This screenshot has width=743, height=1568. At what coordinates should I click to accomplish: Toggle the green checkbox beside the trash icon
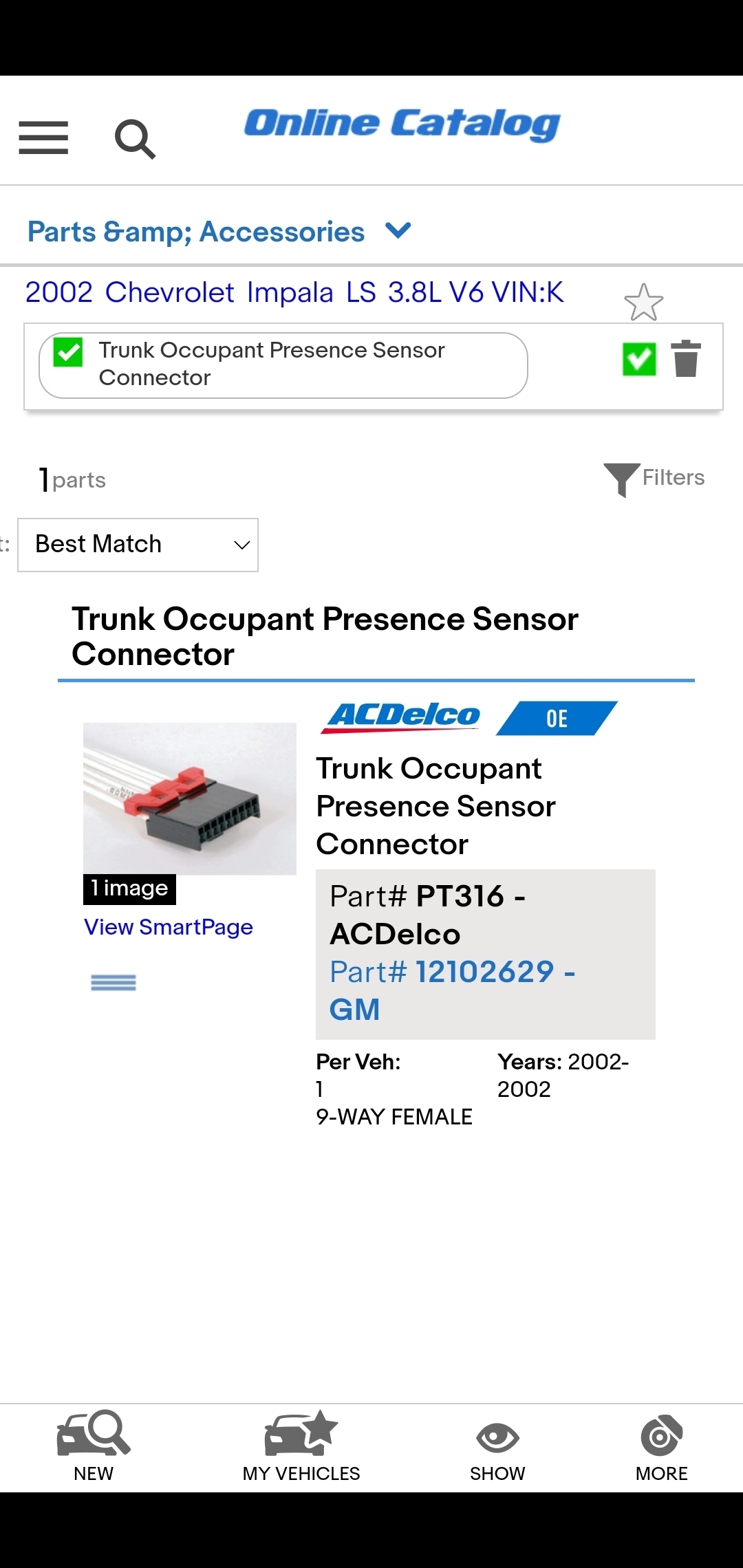(639, 359)
